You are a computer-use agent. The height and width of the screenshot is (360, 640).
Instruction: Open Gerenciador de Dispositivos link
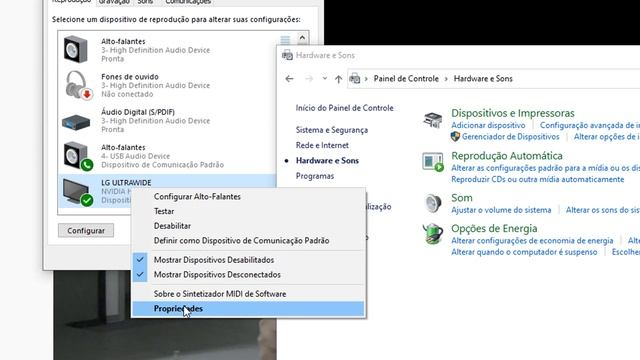(x=511, y=137)
